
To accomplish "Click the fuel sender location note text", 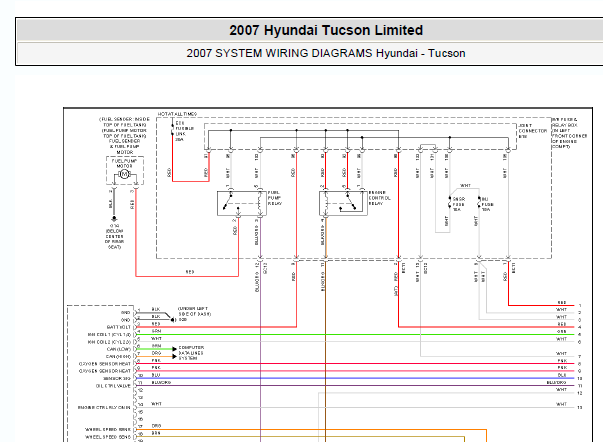I will click(124, 136).
